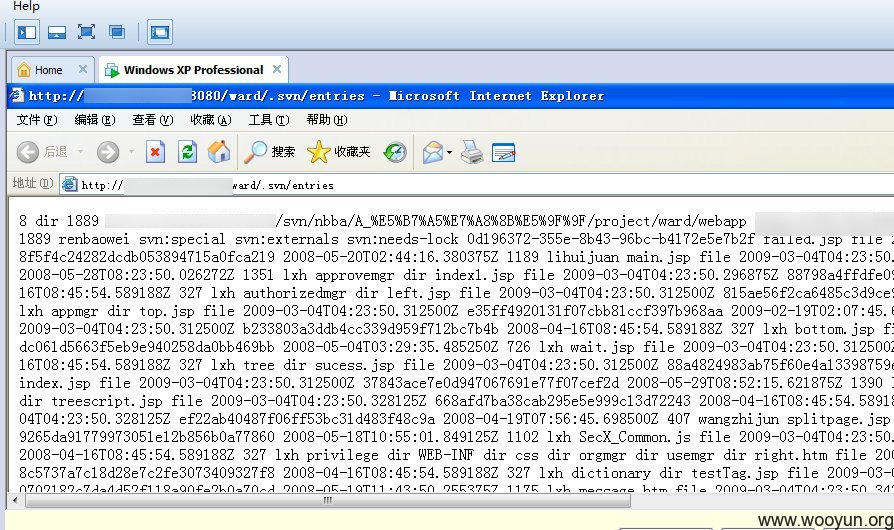Click the VMware Unity mode icon
Viewport: 894px width, 530px height.
click(x=117, y=32)
